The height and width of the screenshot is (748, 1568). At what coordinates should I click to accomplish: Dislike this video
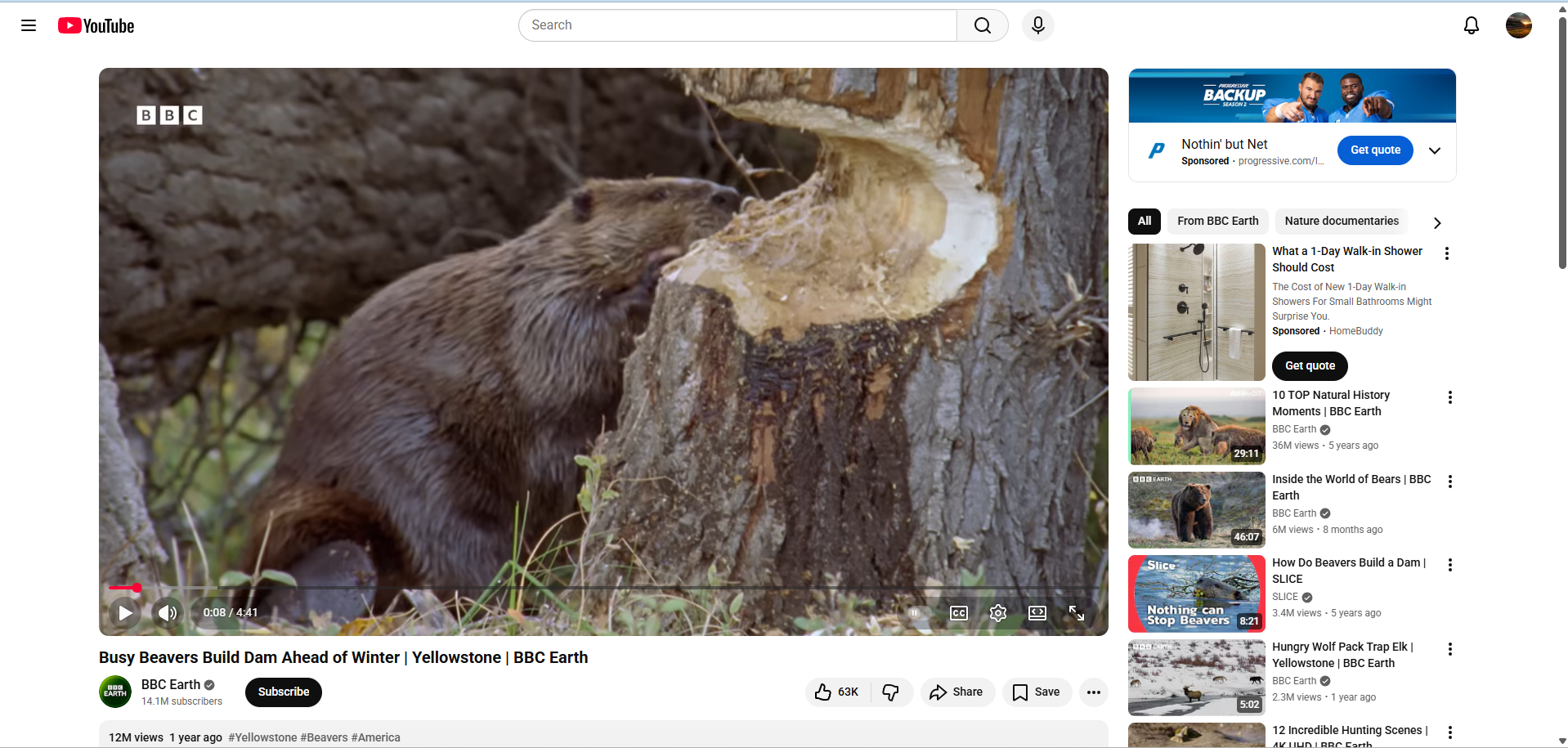890,692
